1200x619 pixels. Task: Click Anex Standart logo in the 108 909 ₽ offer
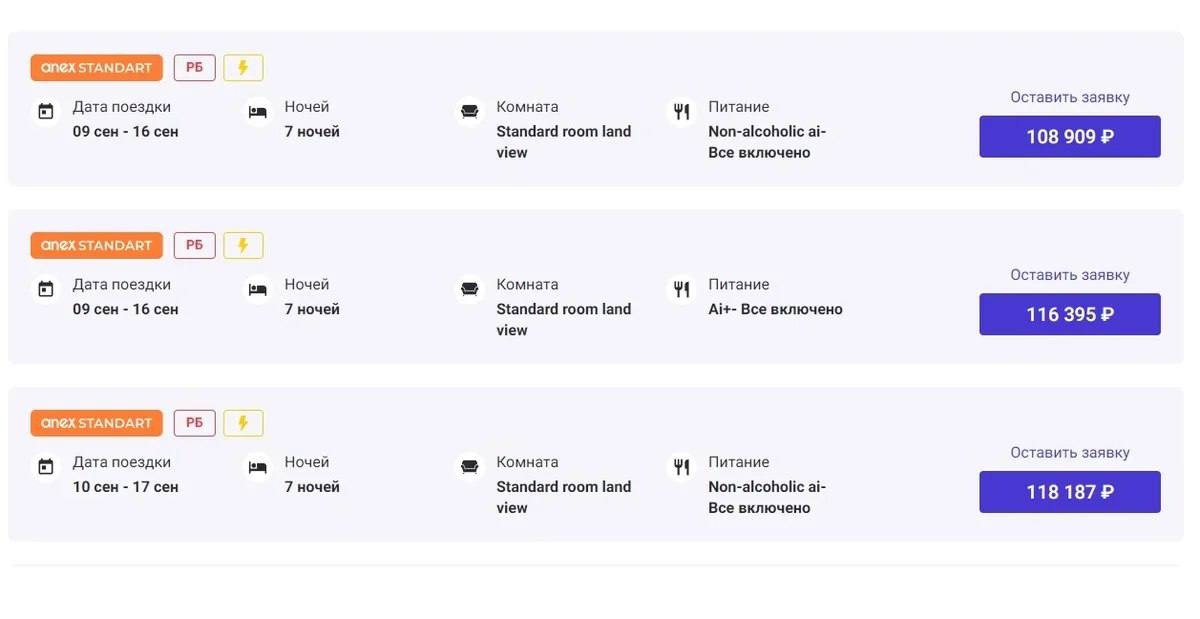coord(96,68)
